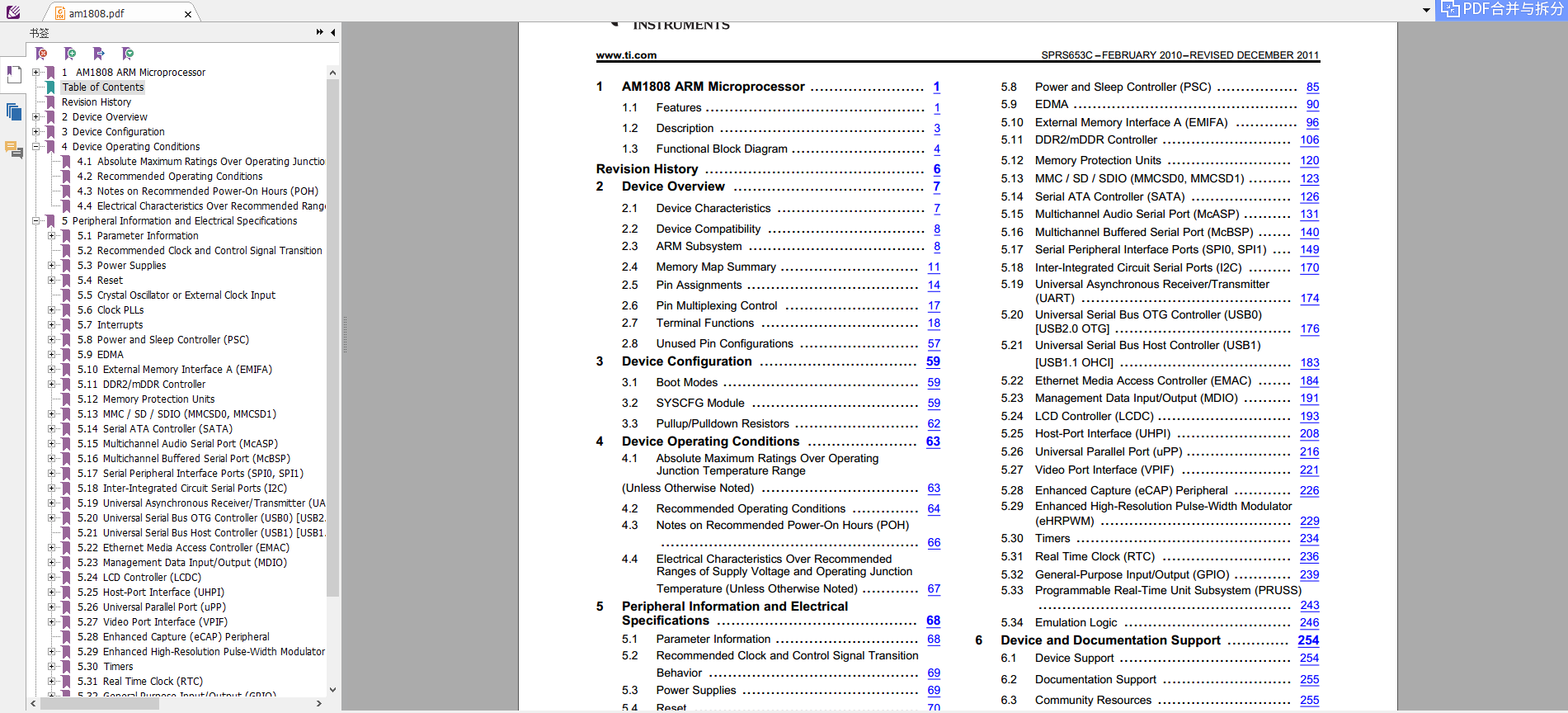Open the Comments side panel icon

point(13,149)
